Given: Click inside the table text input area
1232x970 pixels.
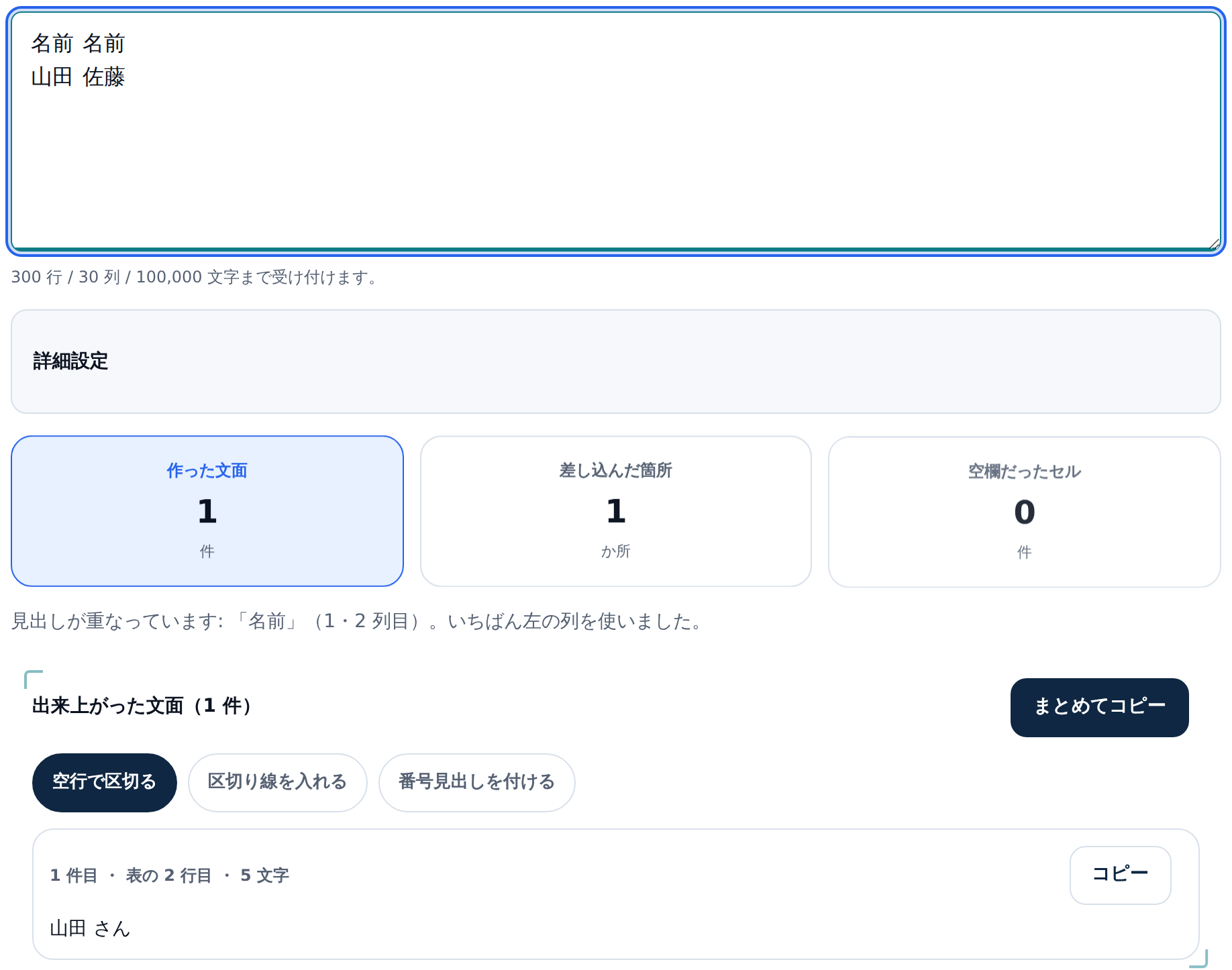Looking at the screenshot, I should pos(615,131).
